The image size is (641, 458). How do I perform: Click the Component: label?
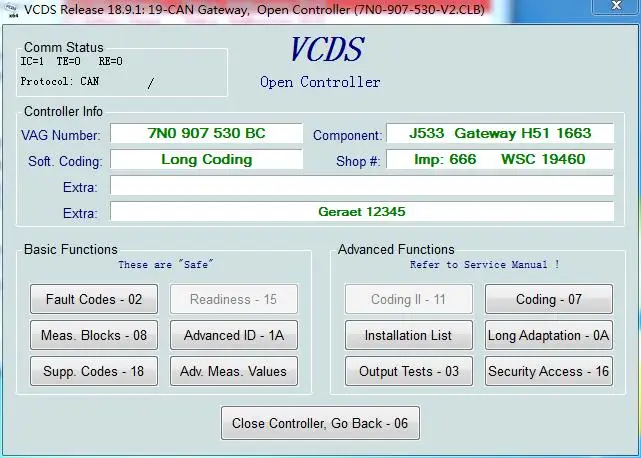(347, 135)
